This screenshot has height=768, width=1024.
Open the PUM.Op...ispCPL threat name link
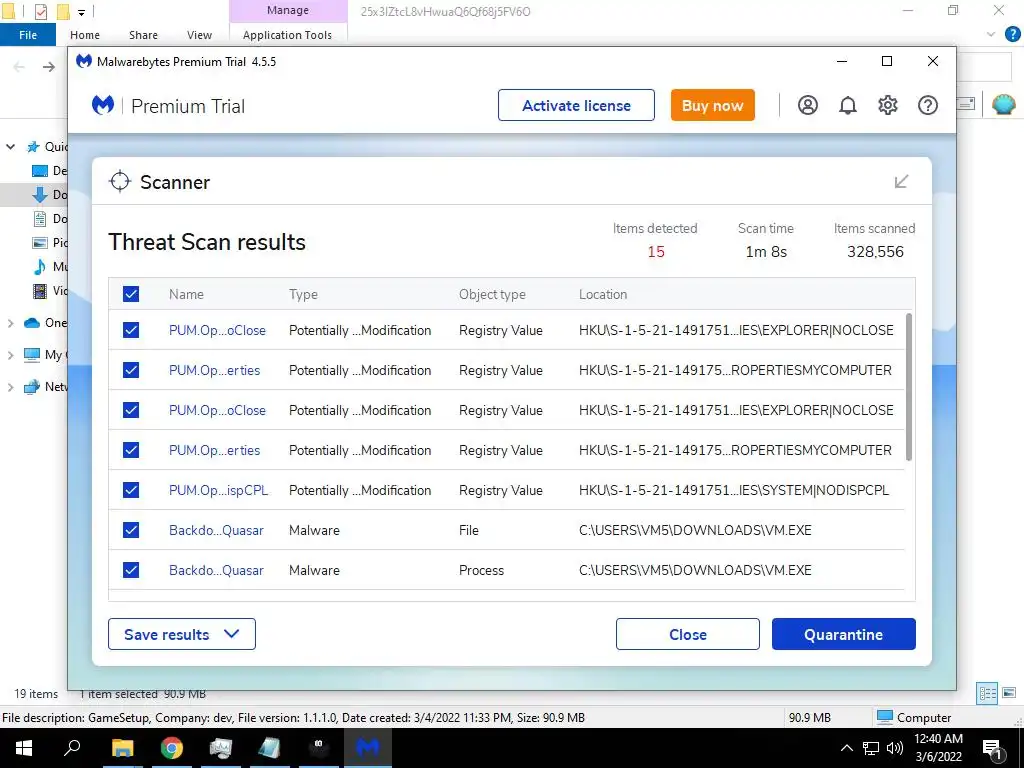(219, 490)
